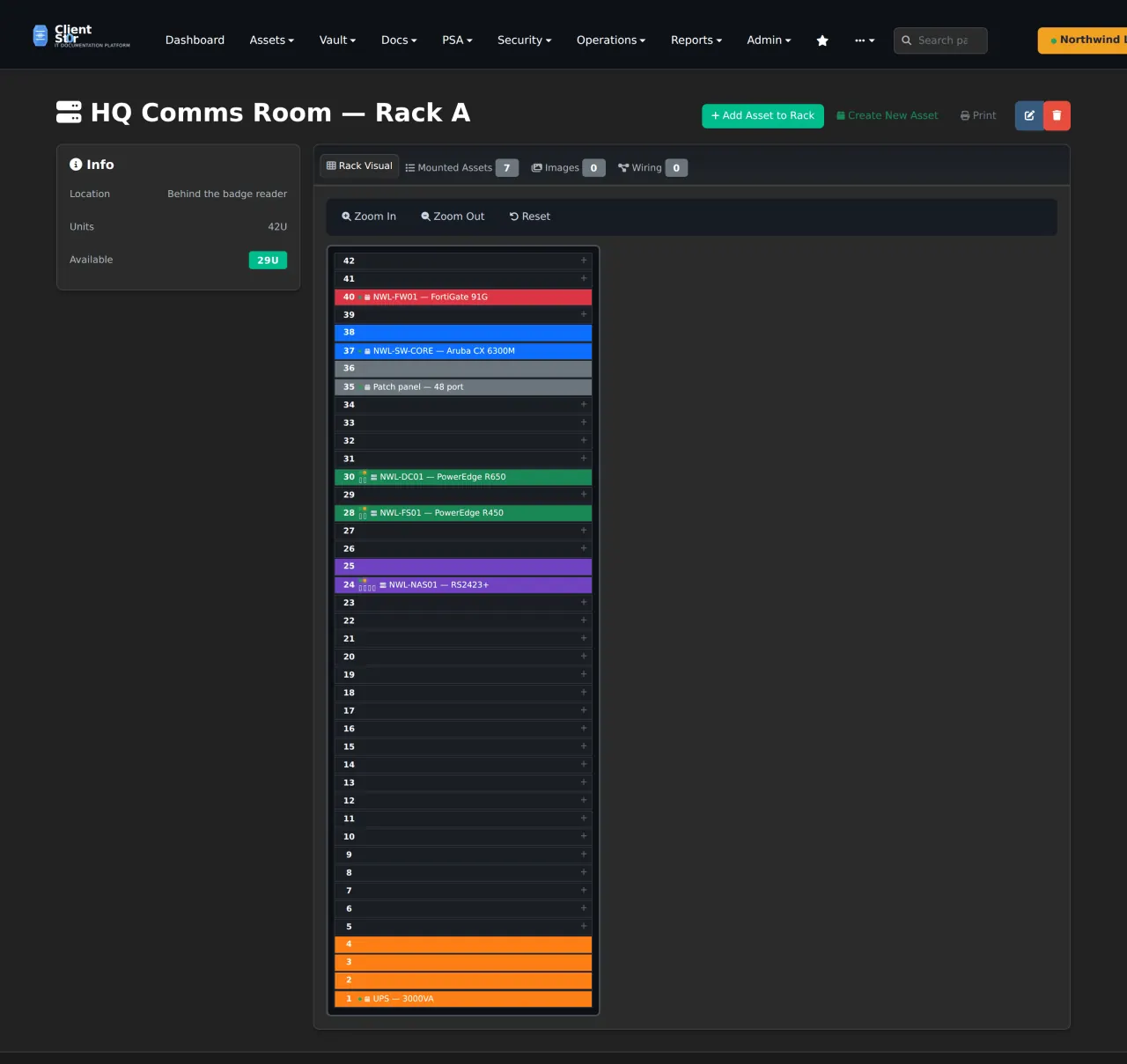Screen dimensions: 1127x1064
Task: Select the NWL-NAS01 RS2423+ row
Action: click(463, 584)
